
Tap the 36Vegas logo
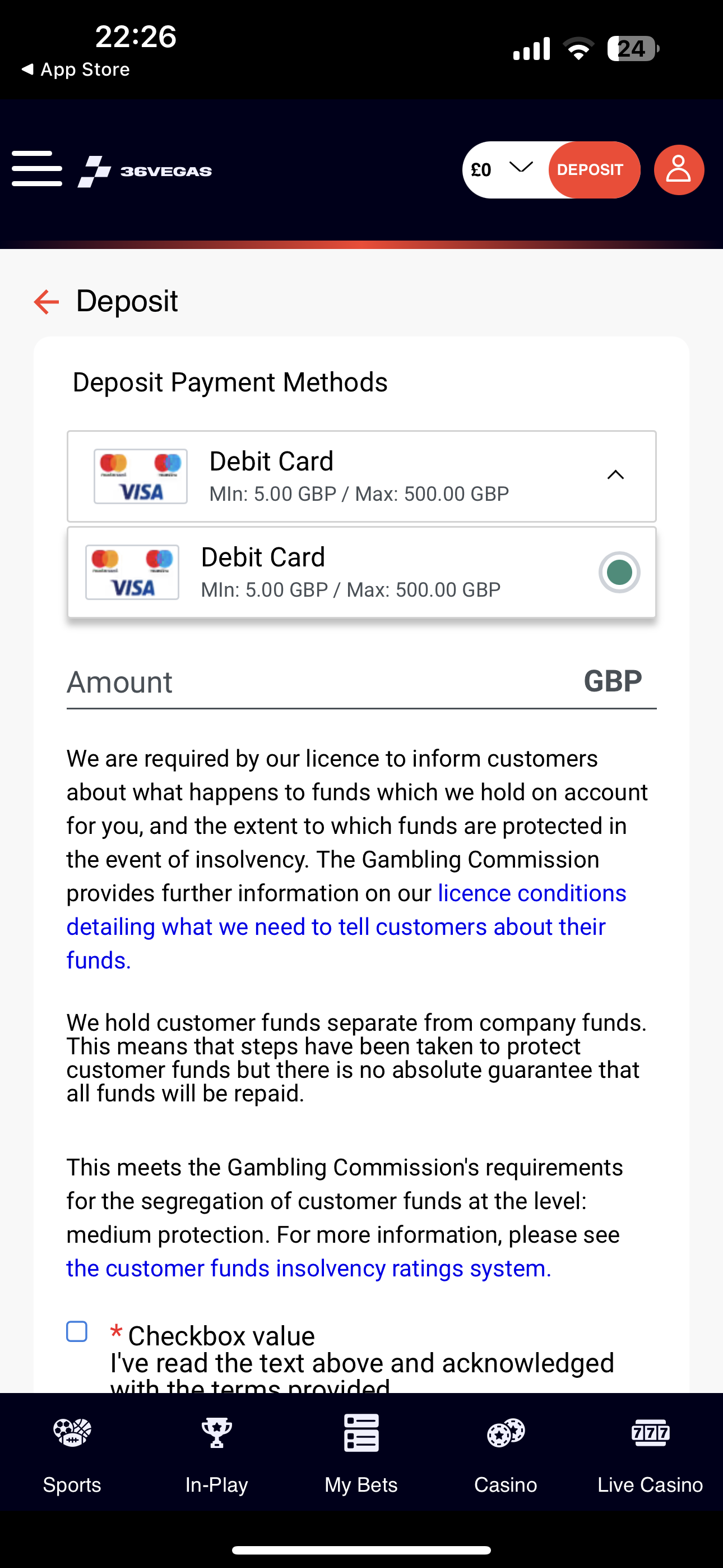click(145, 171)
